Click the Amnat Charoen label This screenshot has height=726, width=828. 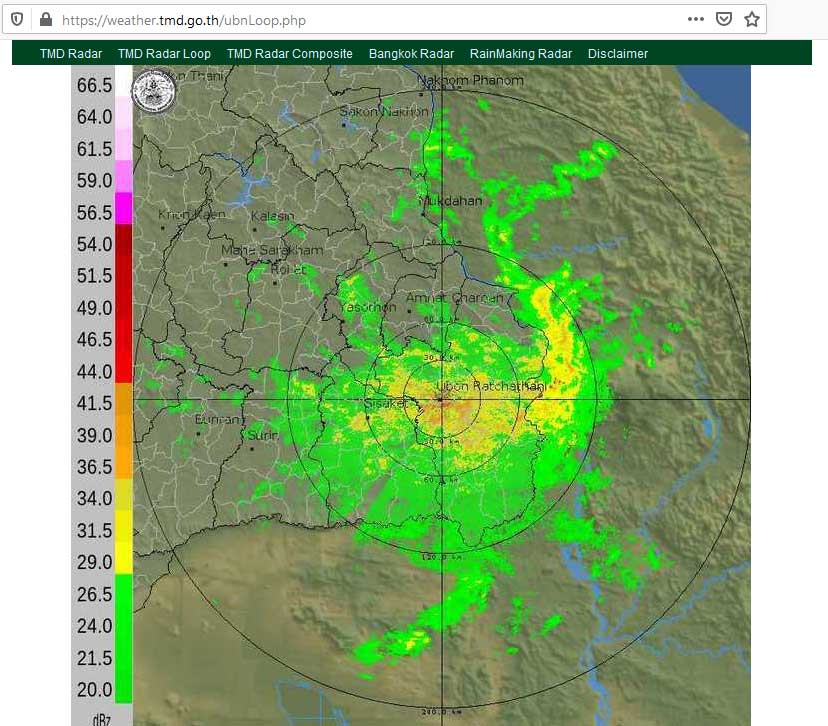[455, 298]
